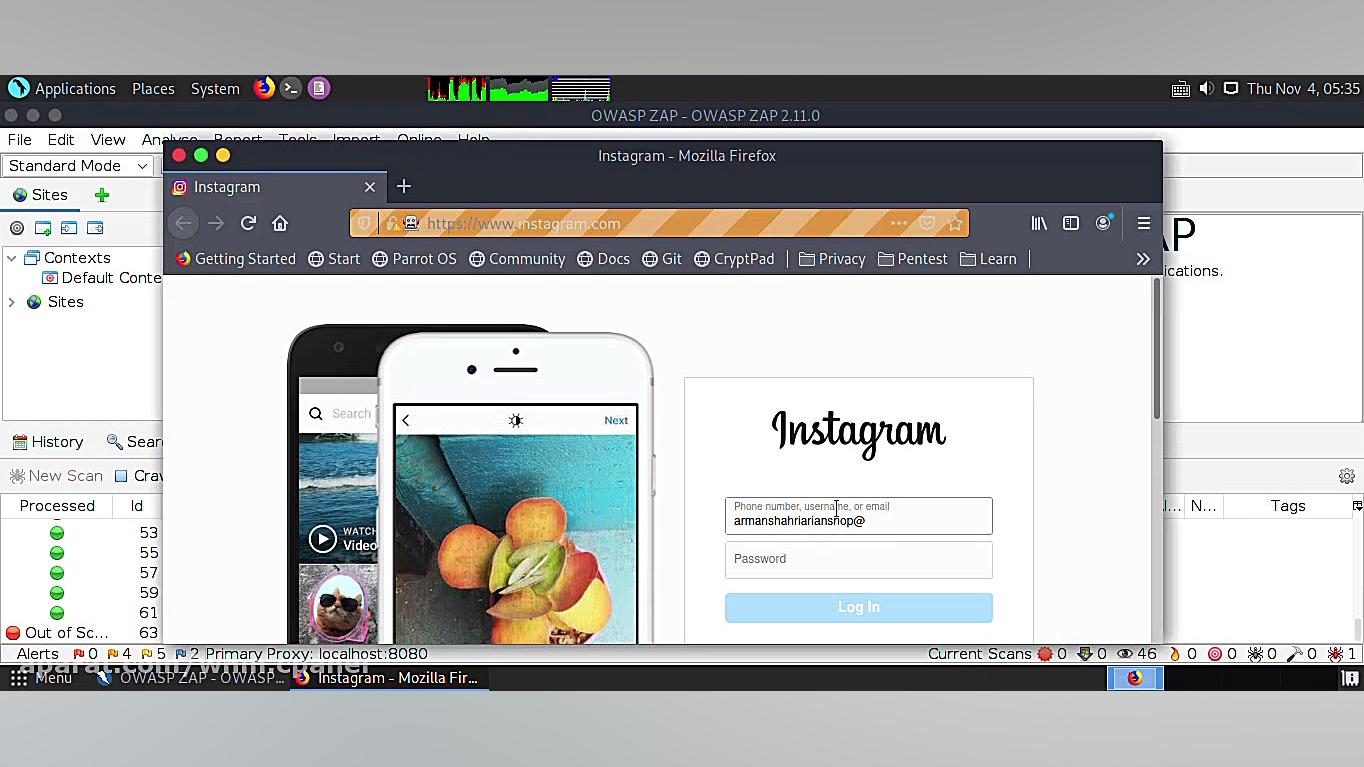This screenshot has height=767, width=1364.
Task: Open the File menu in ZAP
Action: pyautogui.click(x=19, y=140)
